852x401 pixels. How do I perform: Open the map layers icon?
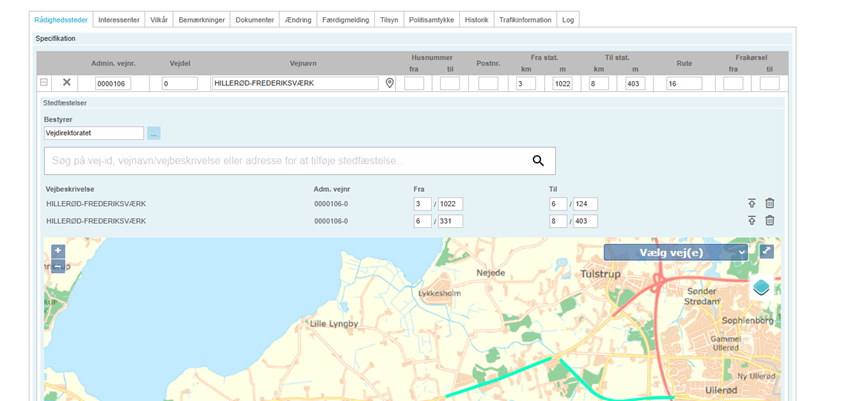(x=761, y=288)
